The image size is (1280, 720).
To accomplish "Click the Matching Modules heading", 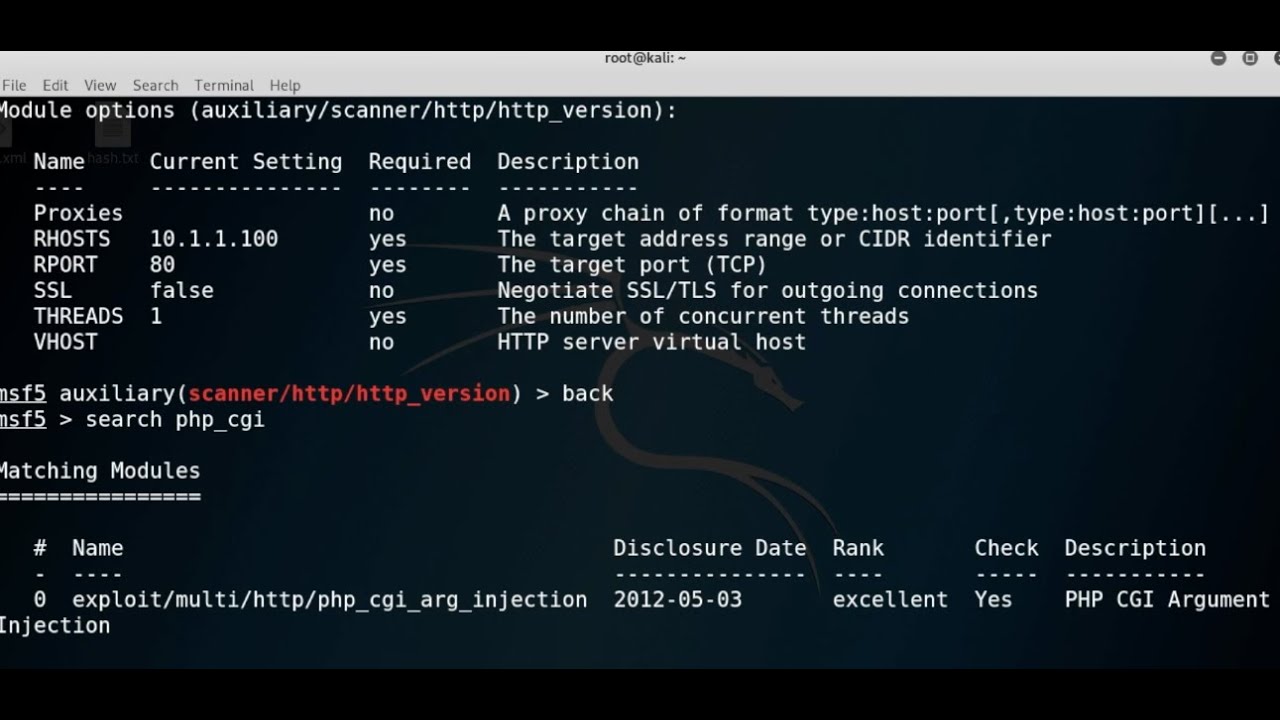I will [x=99, y=471].
